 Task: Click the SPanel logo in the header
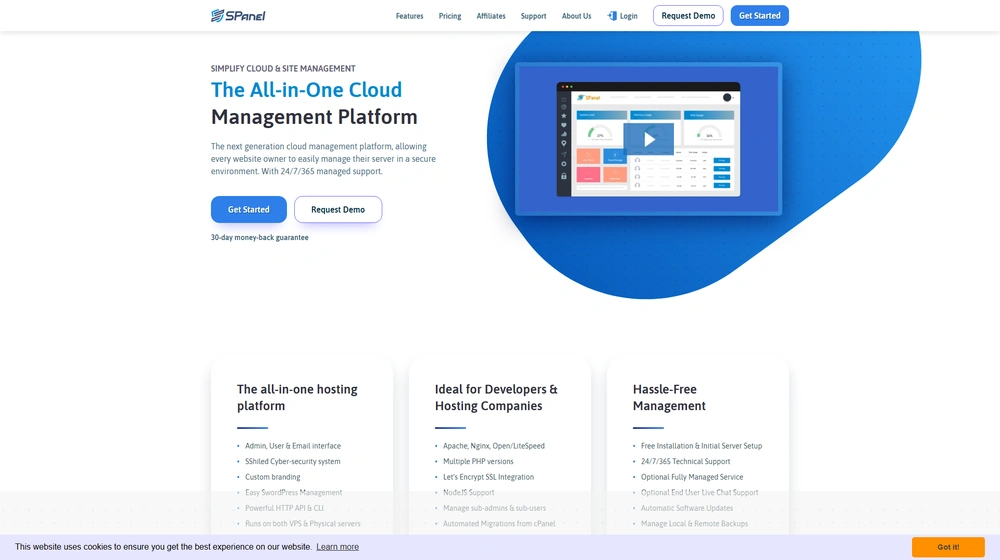pyautogui.click(x=238, y=15)
